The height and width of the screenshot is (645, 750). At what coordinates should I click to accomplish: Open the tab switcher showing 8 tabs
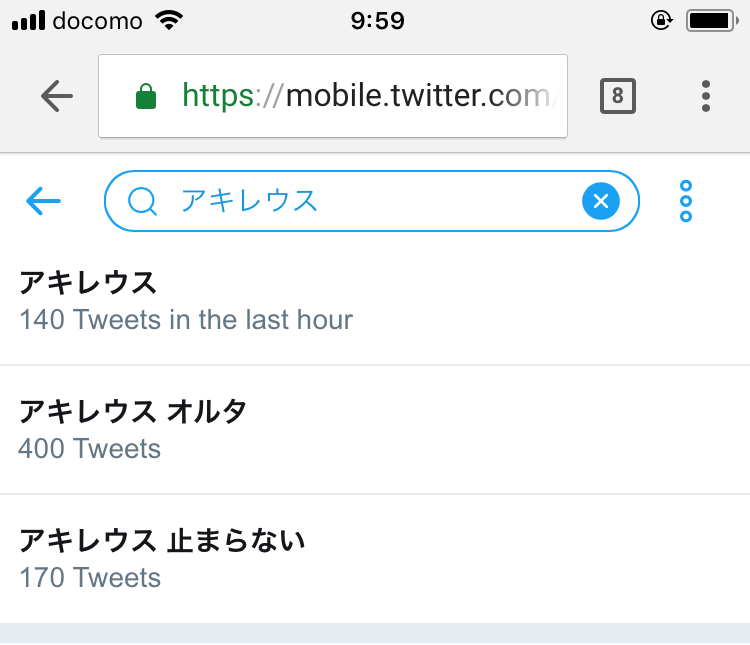(617, 96)
